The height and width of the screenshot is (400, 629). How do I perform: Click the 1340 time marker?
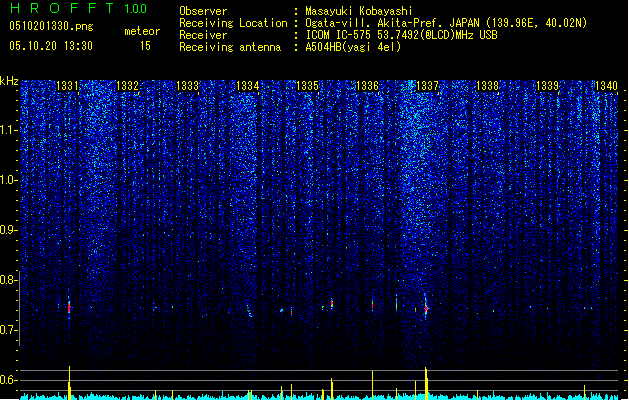tap(607, 86)
